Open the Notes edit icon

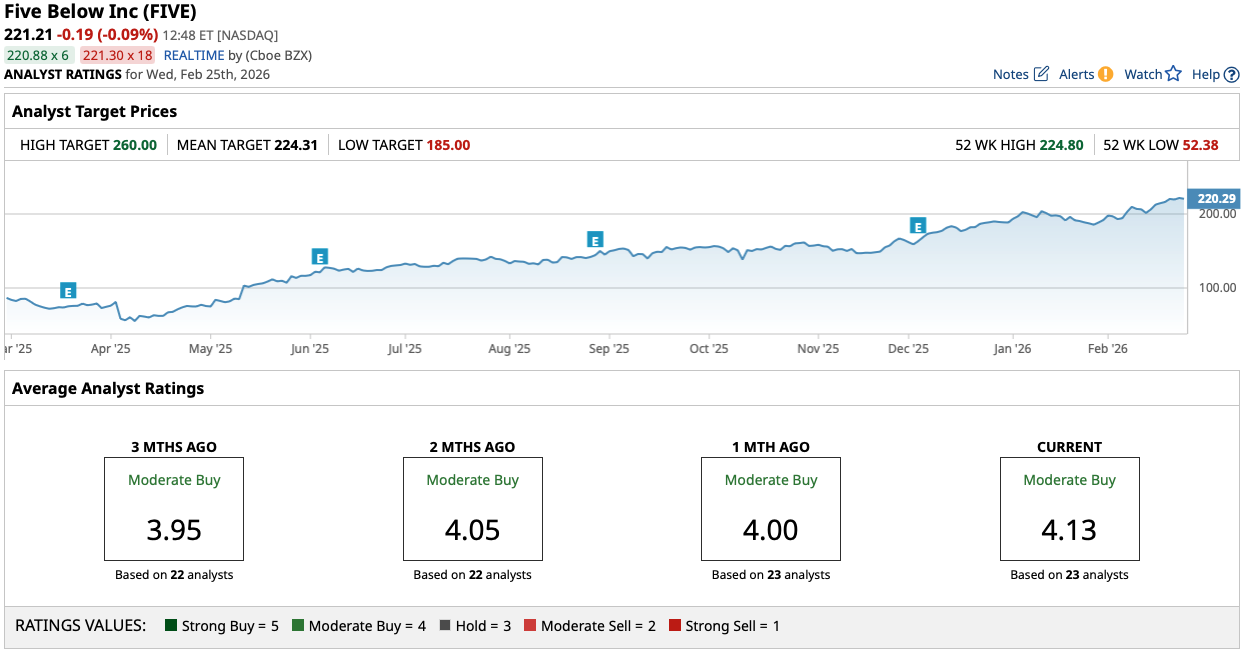click(x=1041, y=74)
